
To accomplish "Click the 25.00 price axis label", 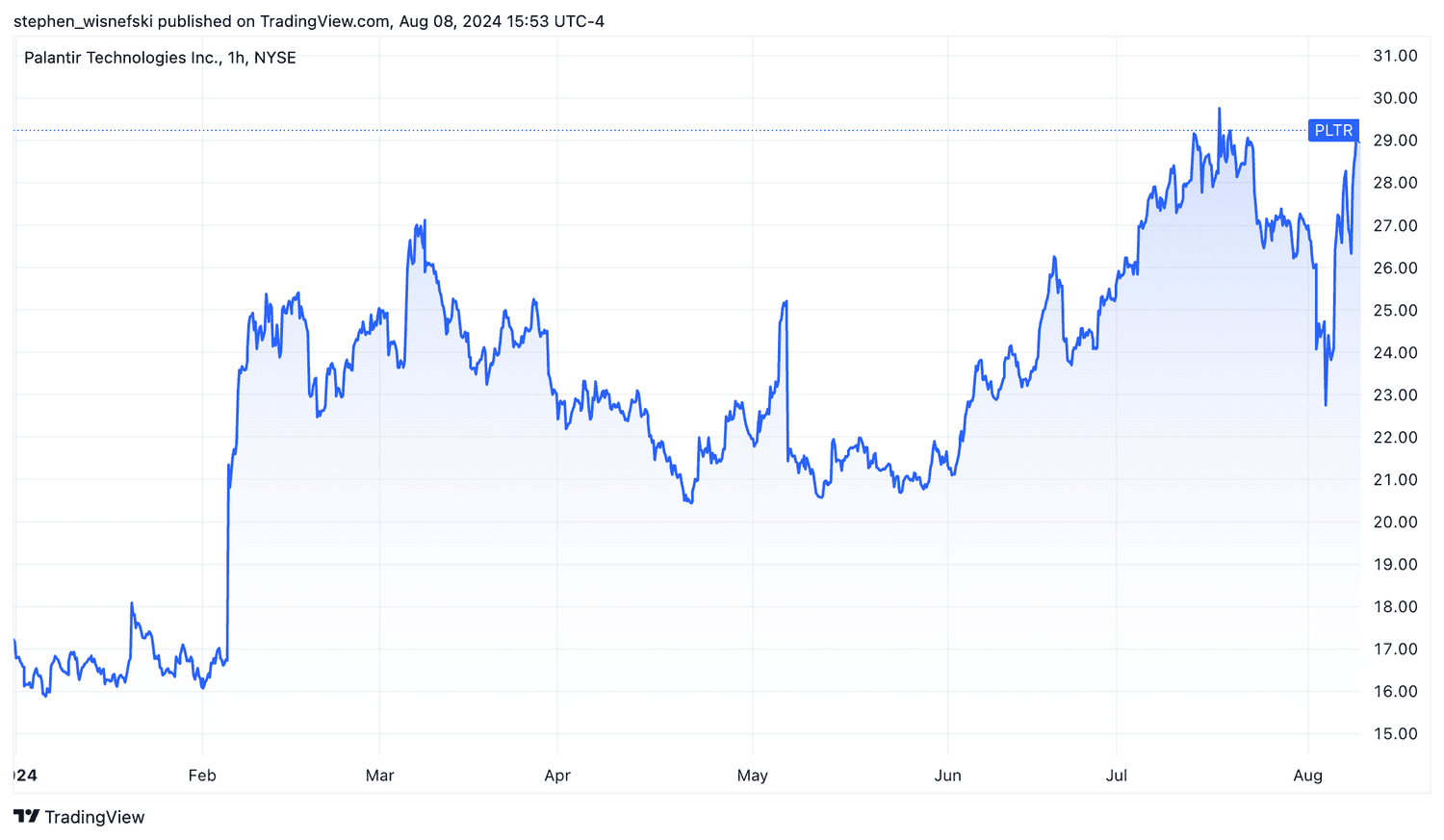I will [1395, 310].
